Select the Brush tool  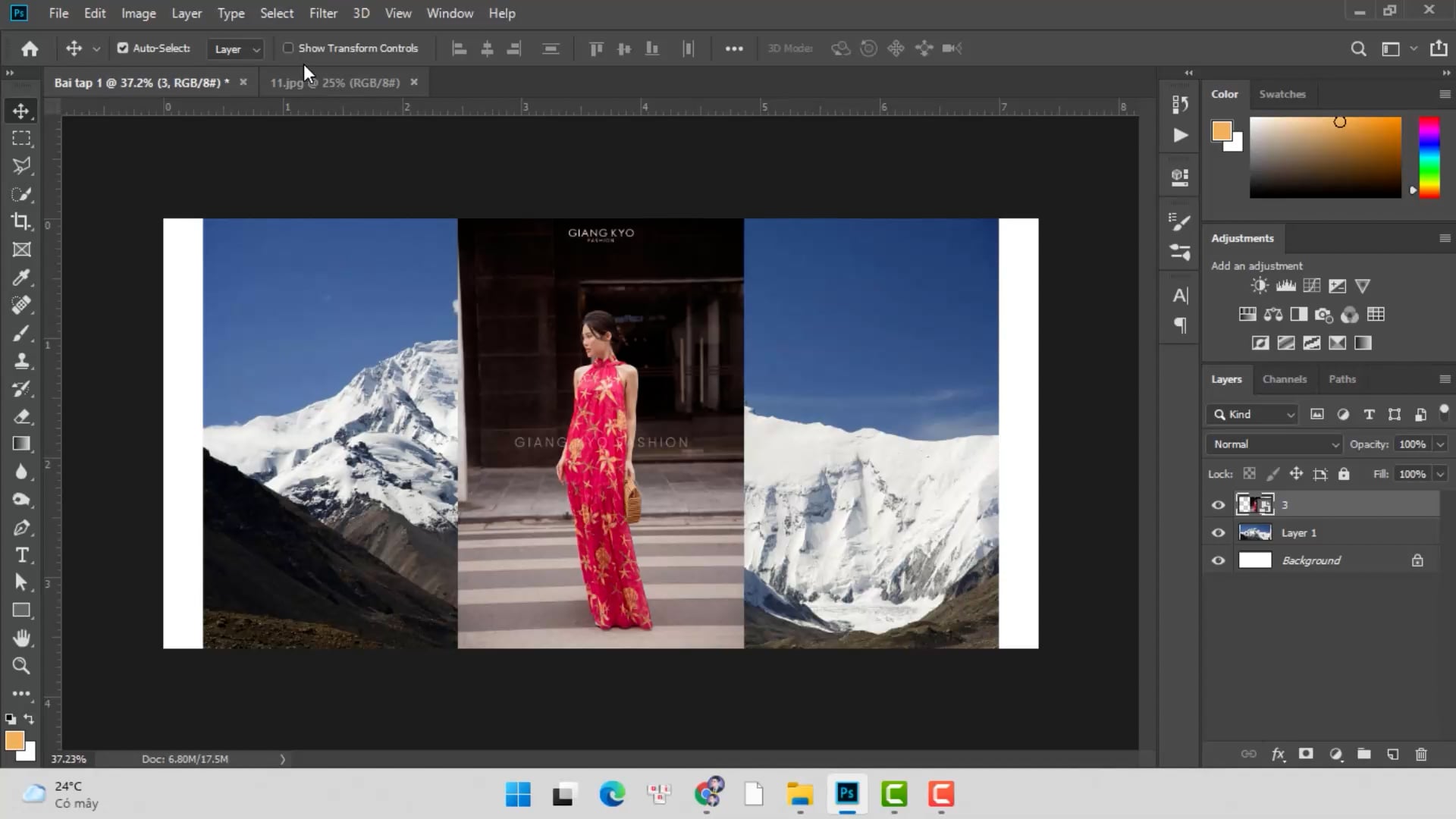(x=21, y=333)
